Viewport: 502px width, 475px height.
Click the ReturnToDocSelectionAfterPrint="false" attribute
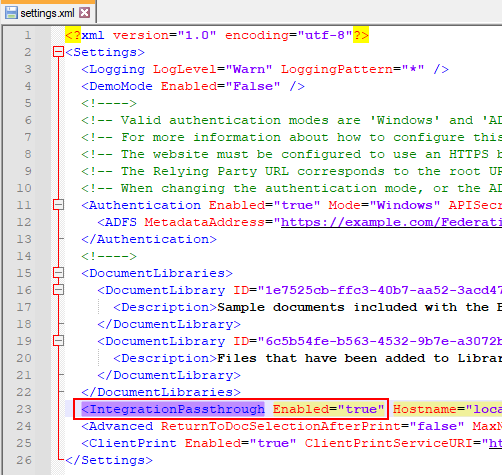[312, 426]
